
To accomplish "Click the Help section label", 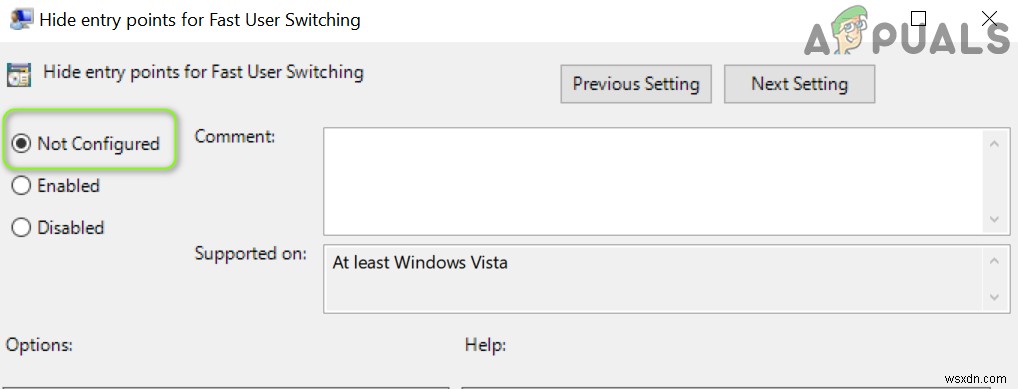I will pyautogui.click(x=486, y=345).
